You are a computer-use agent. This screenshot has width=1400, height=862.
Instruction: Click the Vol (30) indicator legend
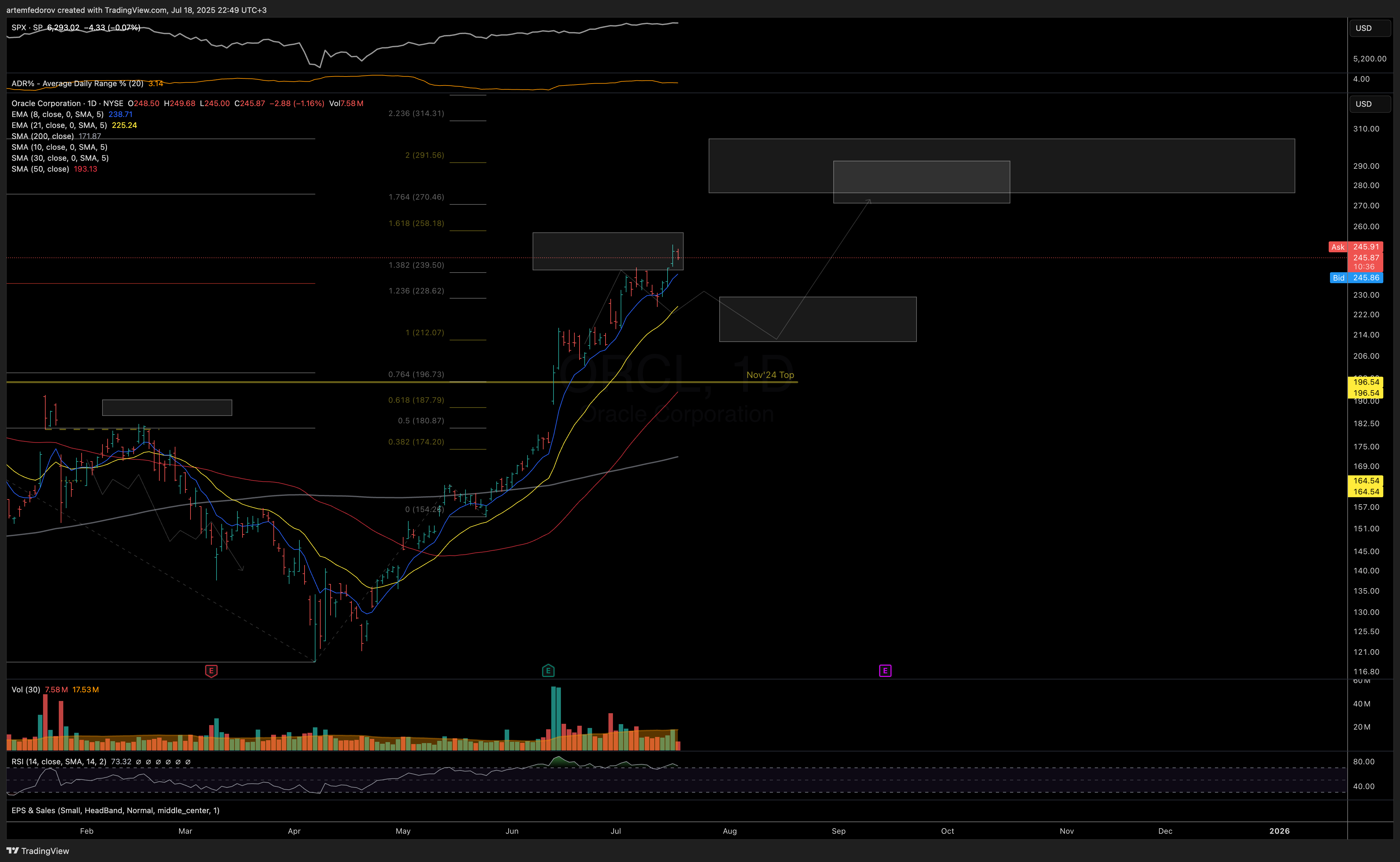26,689
